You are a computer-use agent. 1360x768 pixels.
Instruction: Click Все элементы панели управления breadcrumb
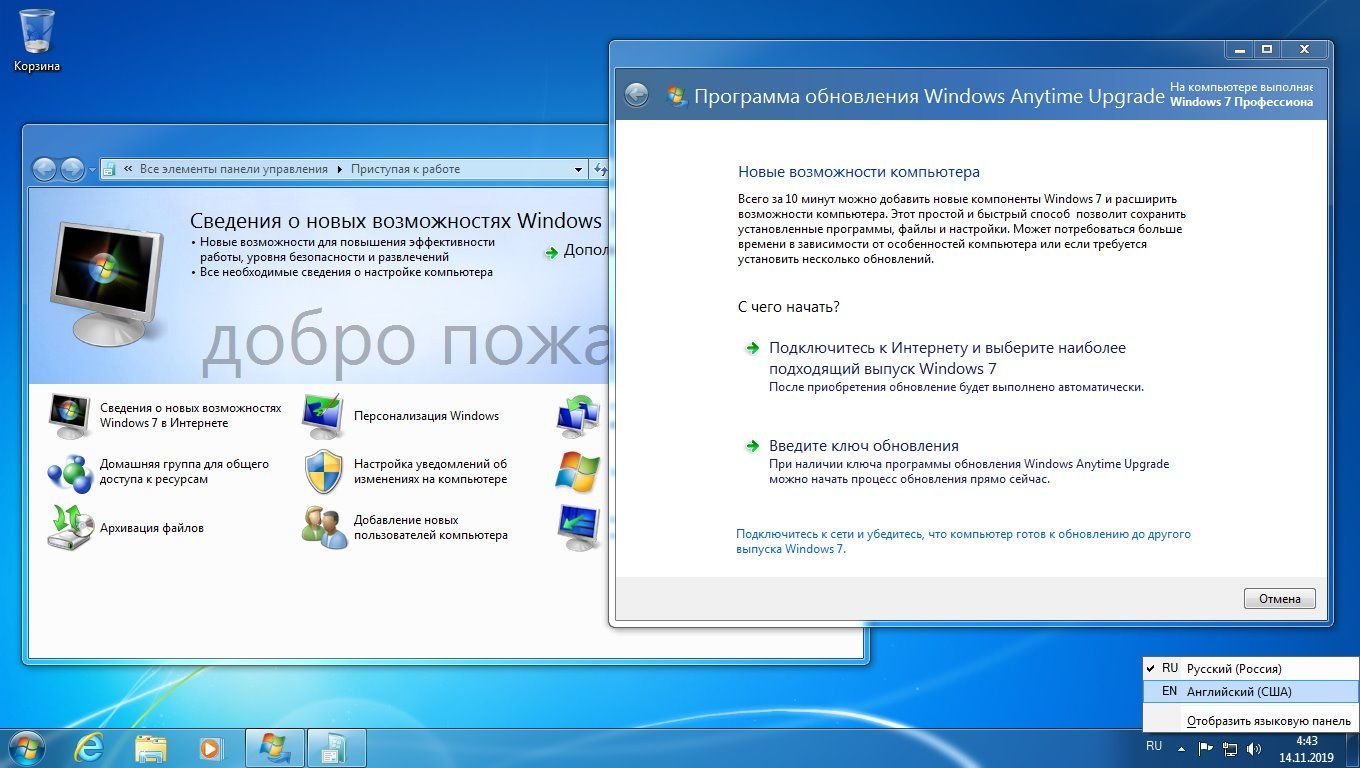click(234, 169)
